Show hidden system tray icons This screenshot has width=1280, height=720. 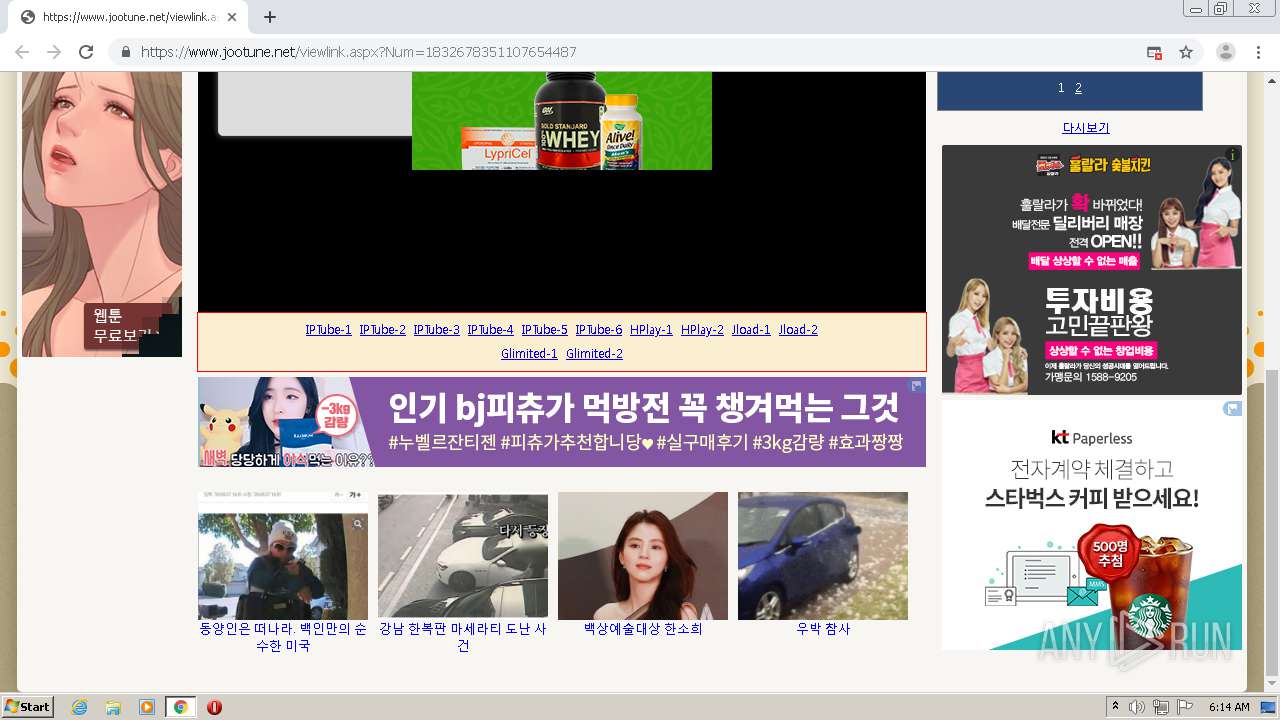click(1116, 707)
